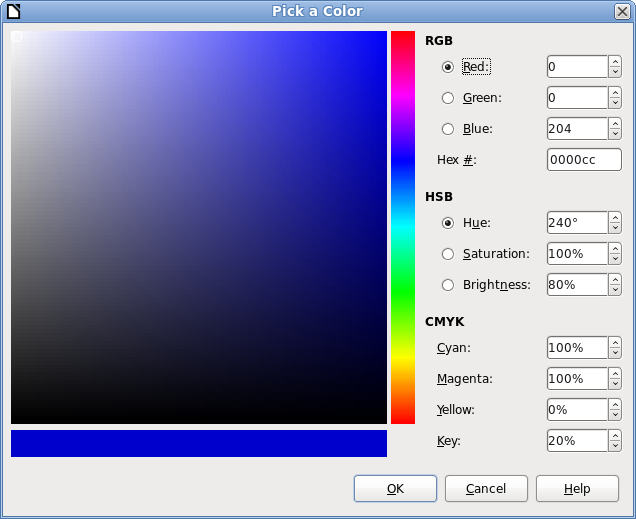The width and height of the screenshot is (636, 519).
Task: Decrease the Cyan percentage with down arrow
Action: click(x=614, y=353)
